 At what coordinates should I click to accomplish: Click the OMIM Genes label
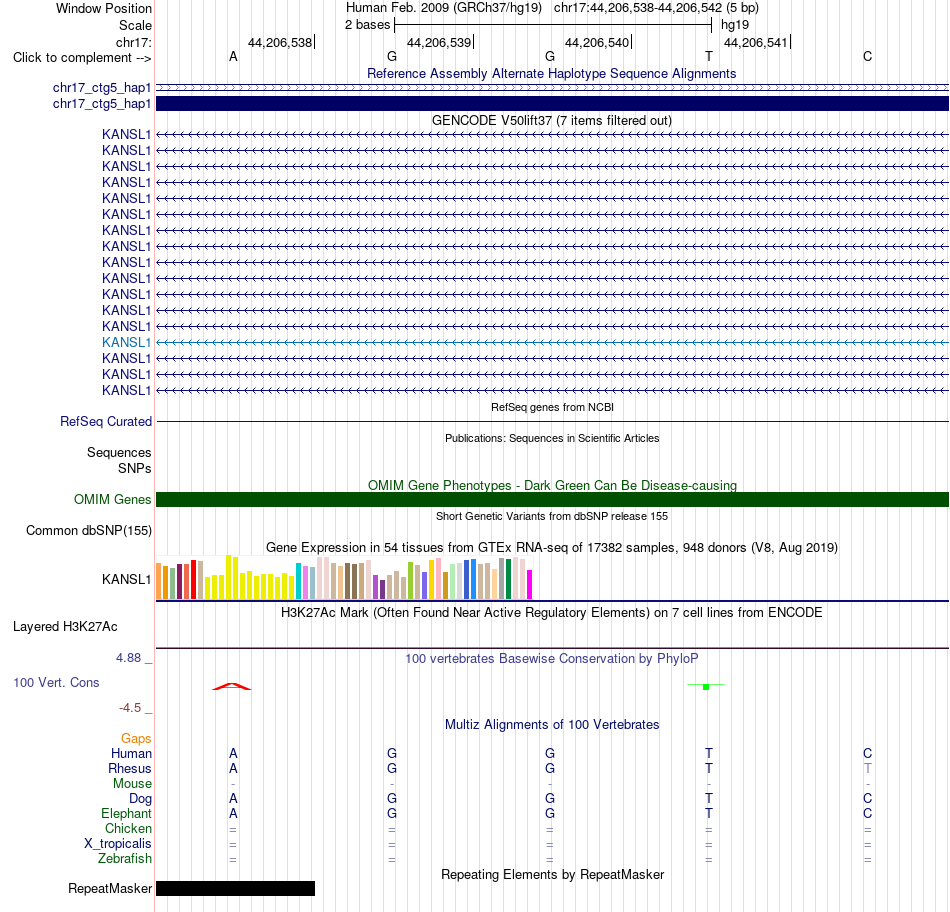[x=112, y=499]
